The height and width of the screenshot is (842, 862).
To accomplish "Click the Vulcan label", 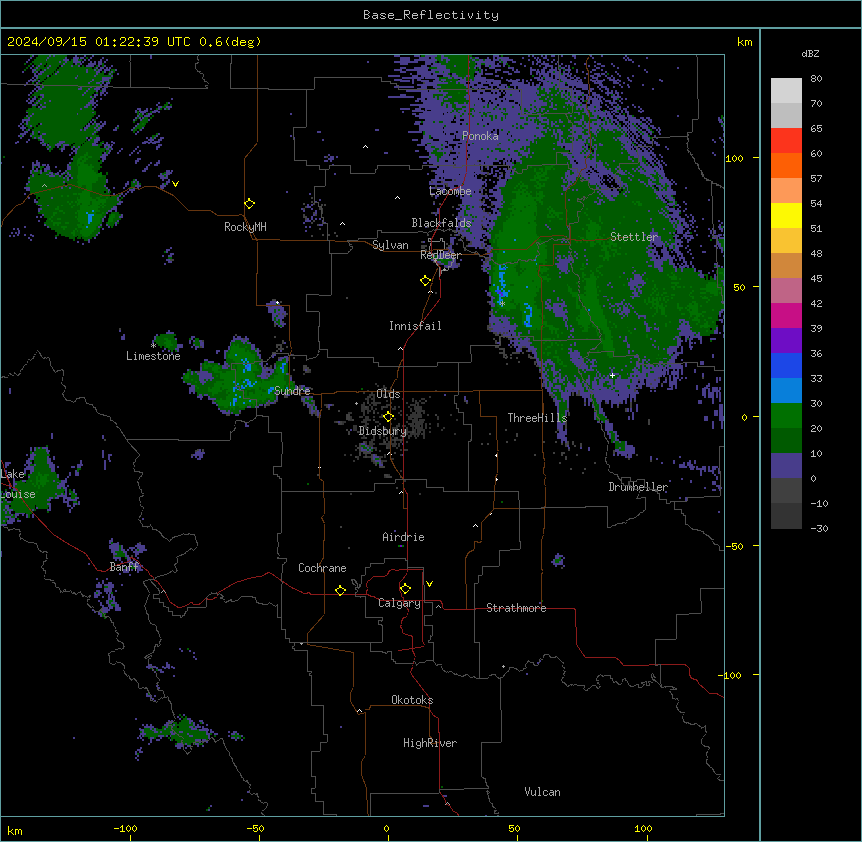I will 543,792.
